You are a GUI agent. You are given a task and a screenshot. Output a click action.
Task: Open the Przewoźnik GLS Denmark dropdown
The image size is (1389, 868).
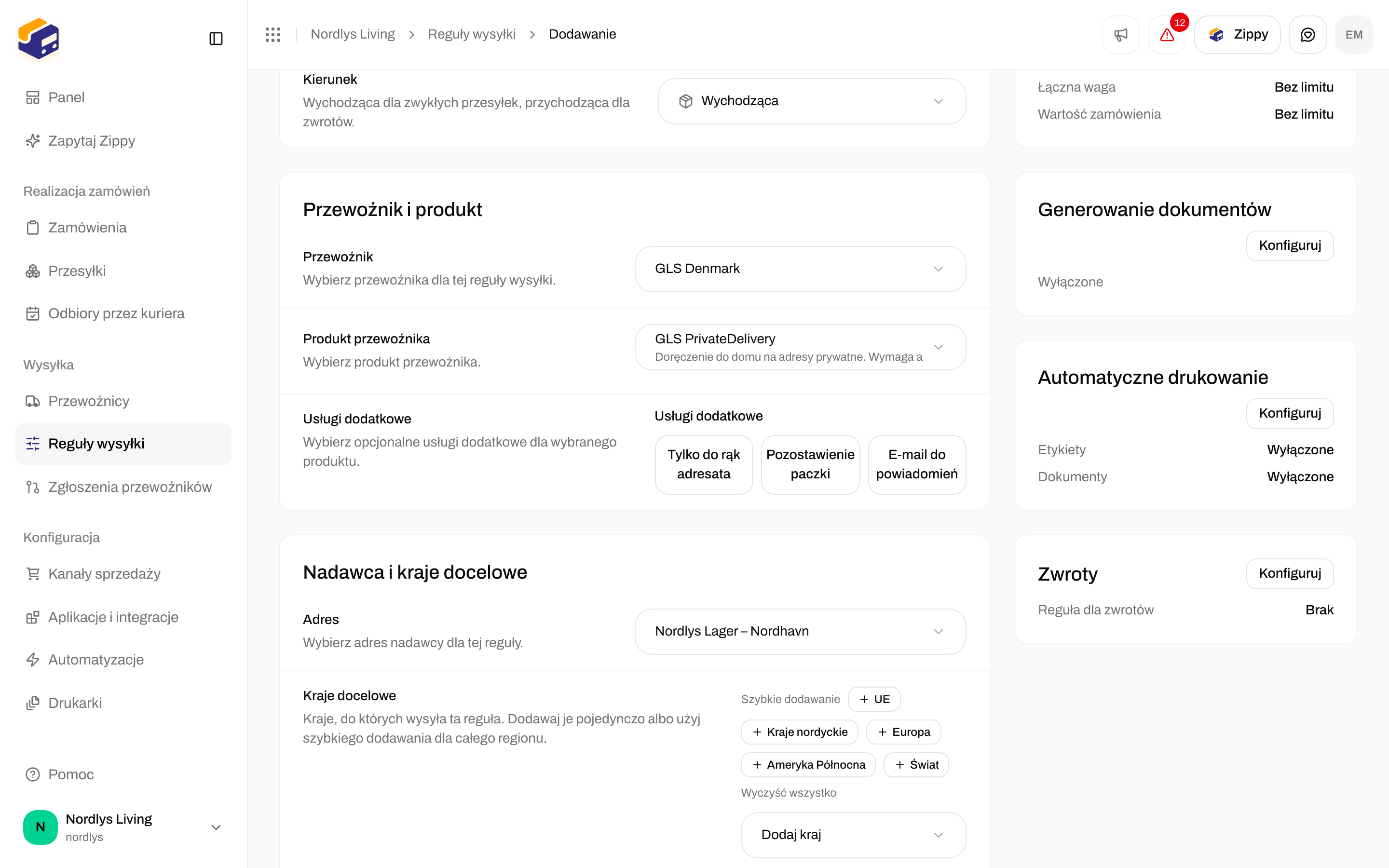pos(800,269)
